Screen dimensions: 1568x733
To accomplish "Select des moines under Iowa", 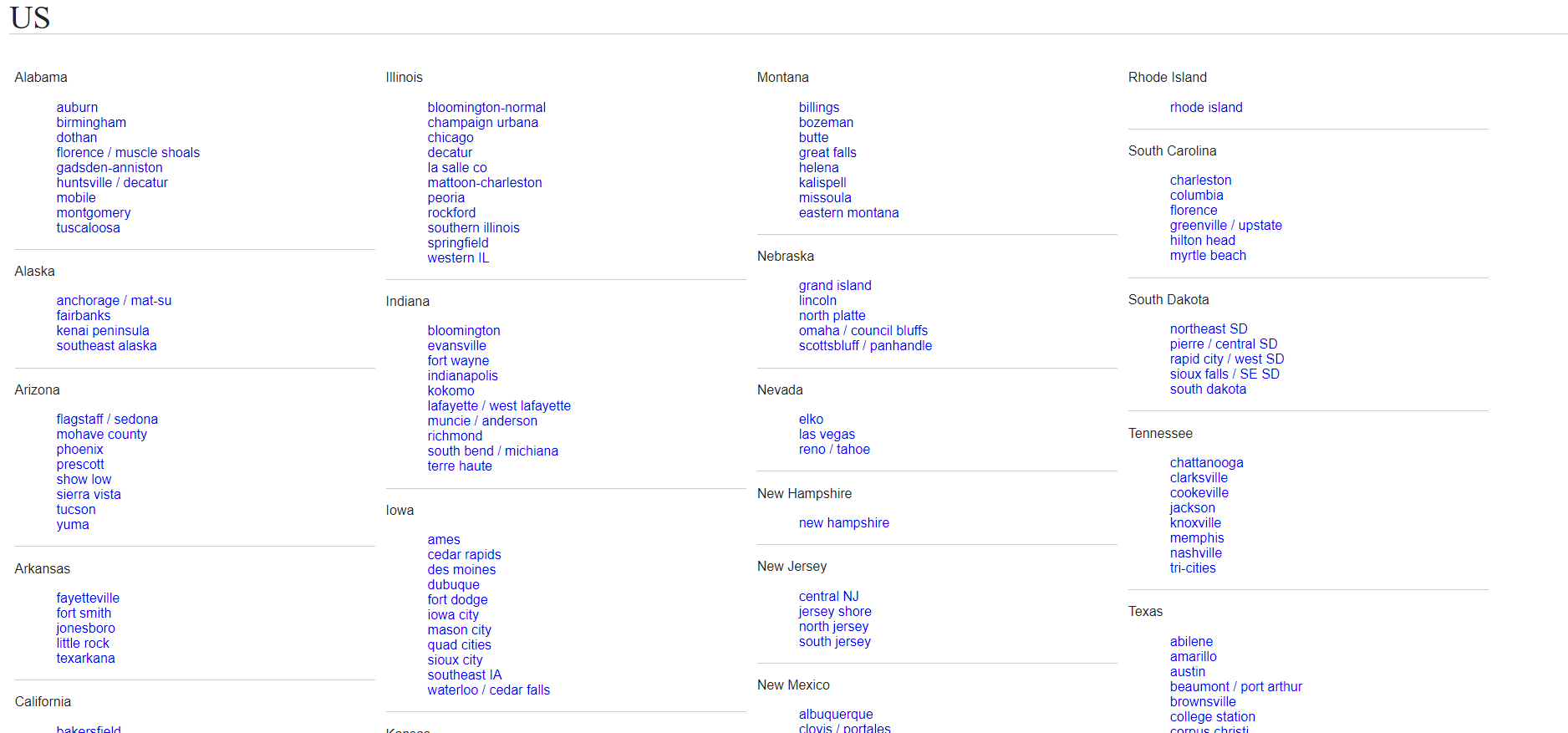I will tap(461, 570).
